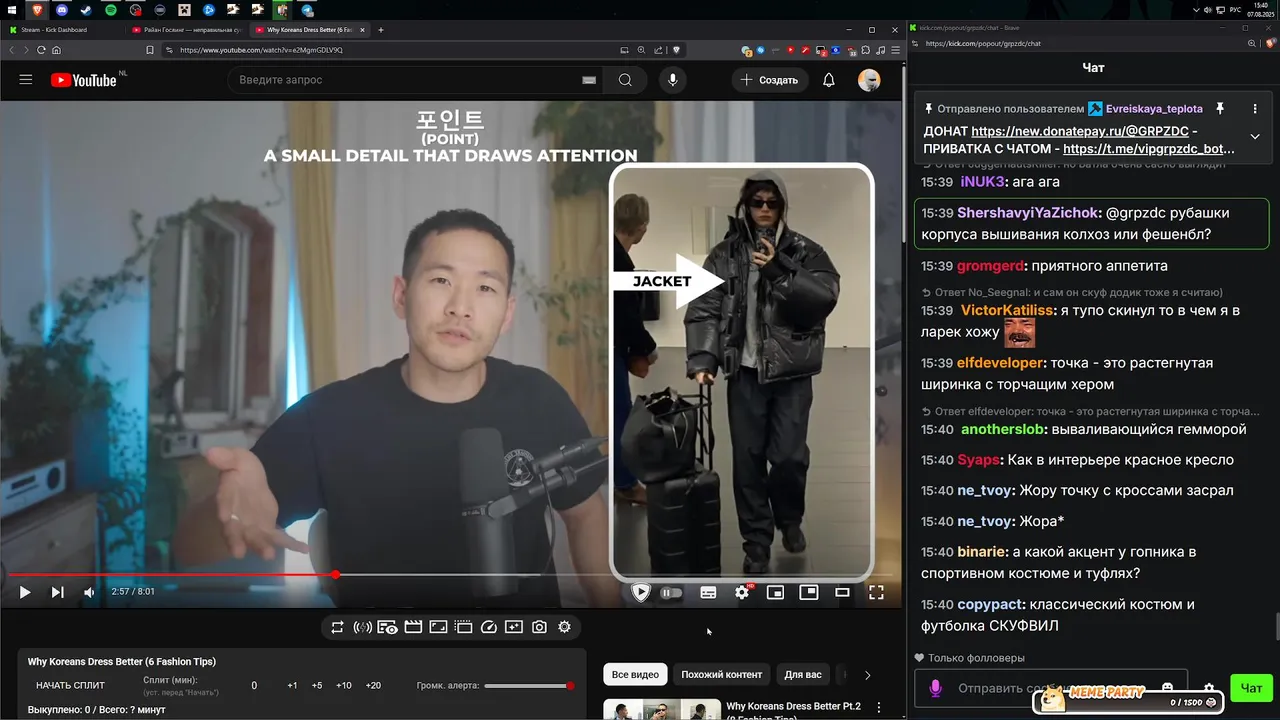Open YouTube notifications bell
This screenshot has height=720, width=1280.
(828, 80)
